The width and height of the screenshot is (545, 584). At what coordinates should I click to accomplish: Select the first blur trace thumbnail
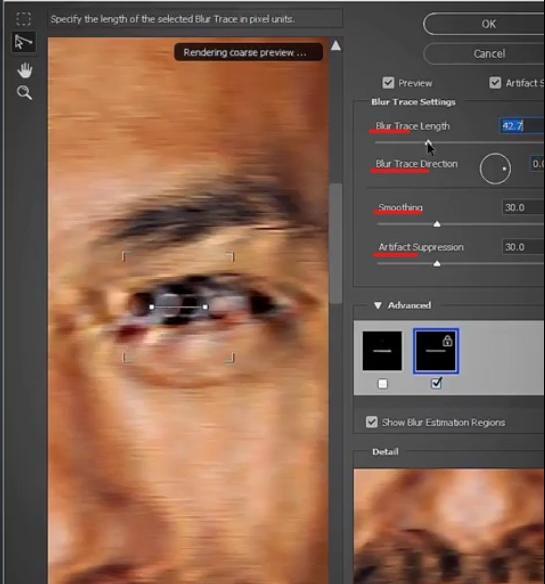click(382, 351)
